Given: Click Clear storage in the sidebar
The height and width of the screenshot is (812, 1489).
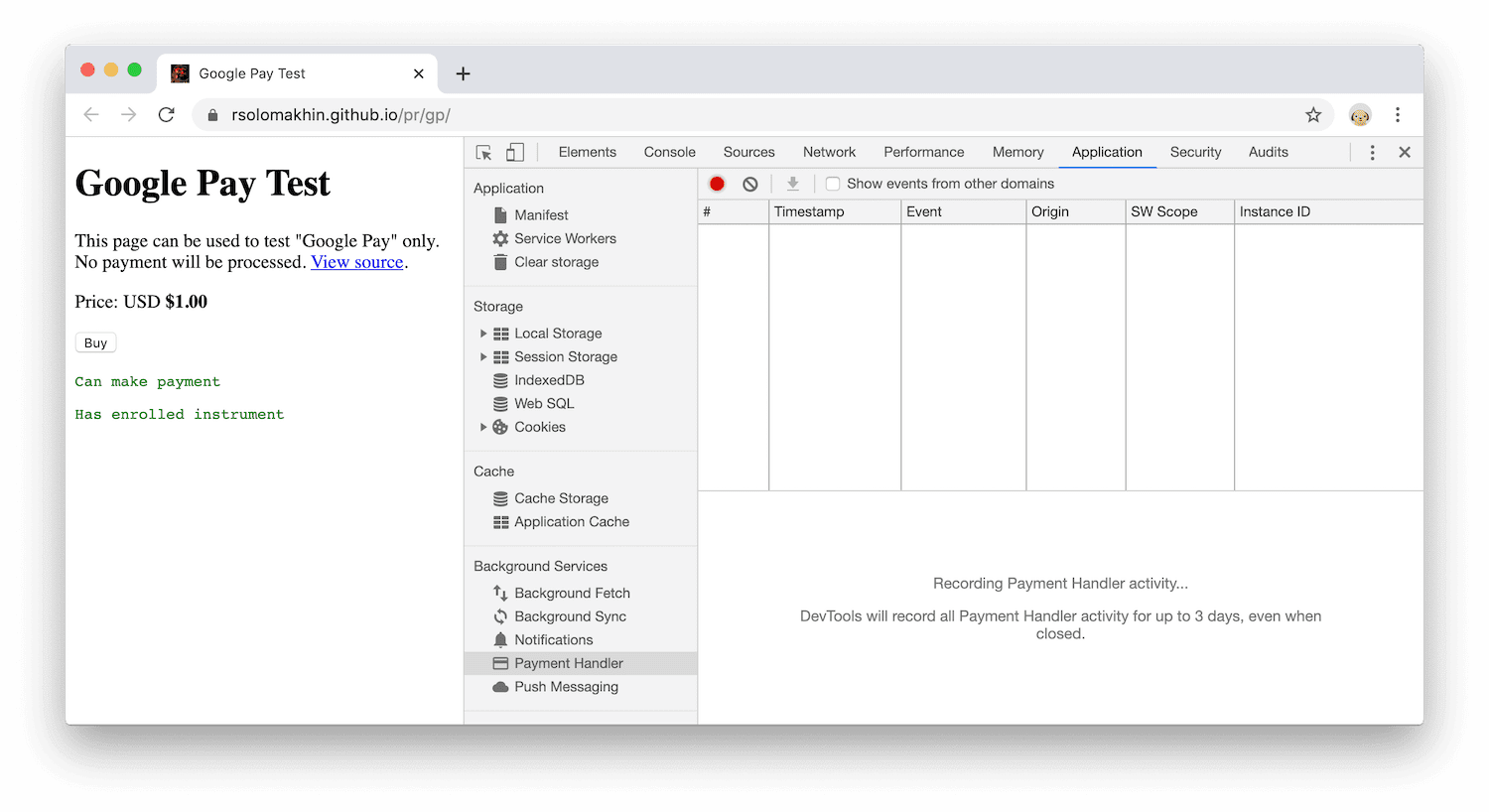Looking at the screenshot, I should [556, 262].
